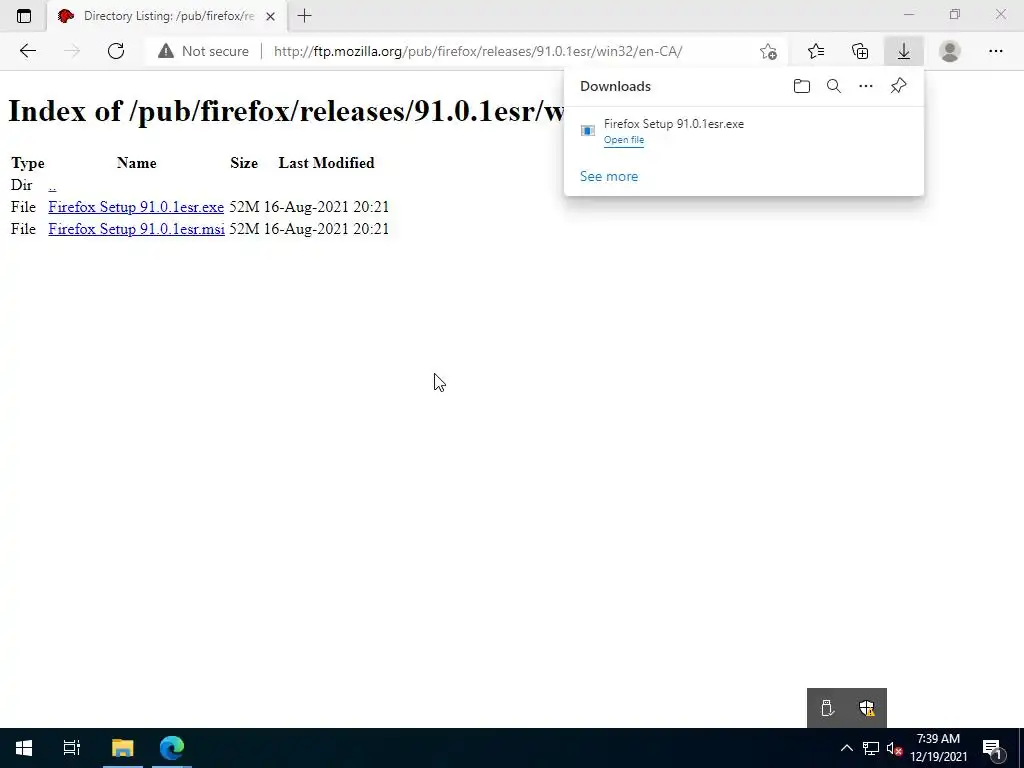Click the parent directory .. link

click(x=52, y=185)
